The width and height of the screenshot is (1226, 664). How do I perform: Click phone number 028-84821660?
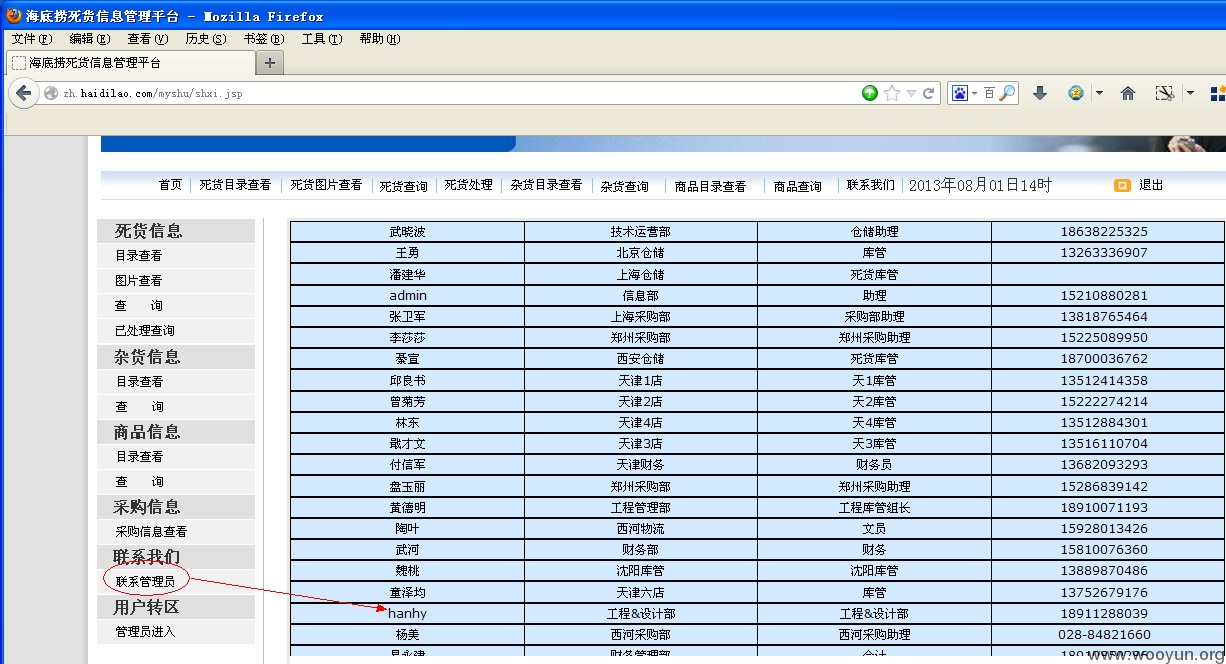1104,635
